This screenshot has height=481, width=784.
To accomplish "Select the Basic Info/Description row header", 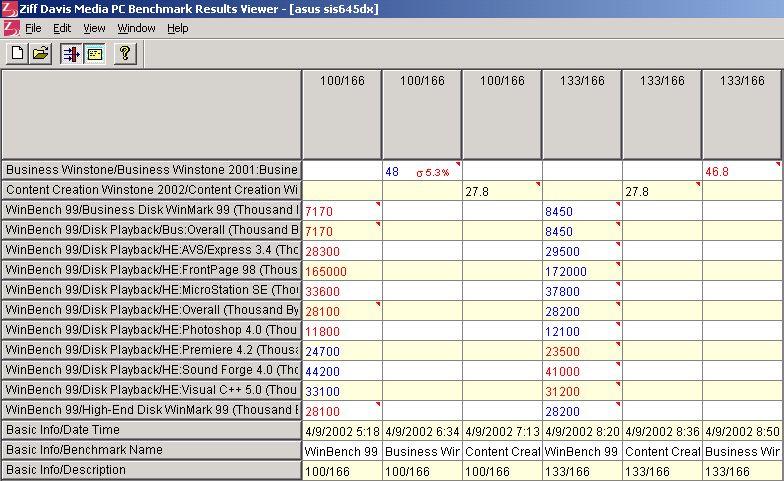I will point(152,470).
